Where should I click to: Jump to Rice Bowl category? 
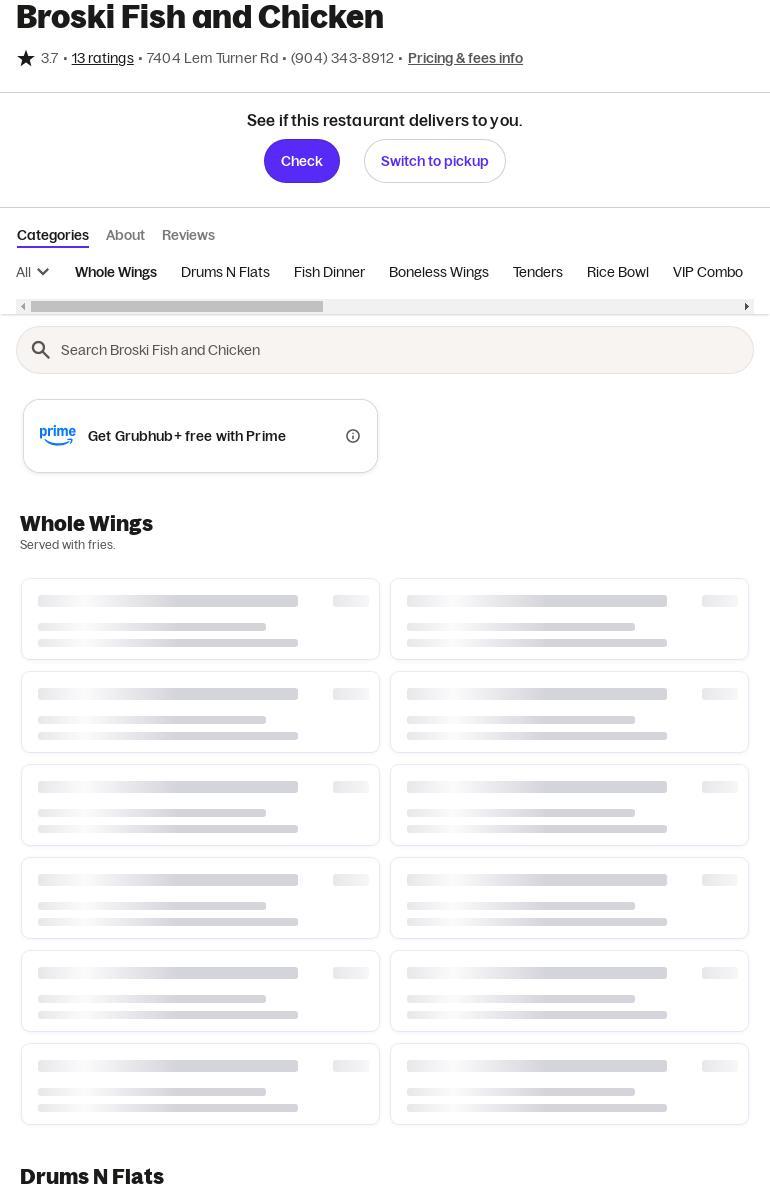point(618,272)
